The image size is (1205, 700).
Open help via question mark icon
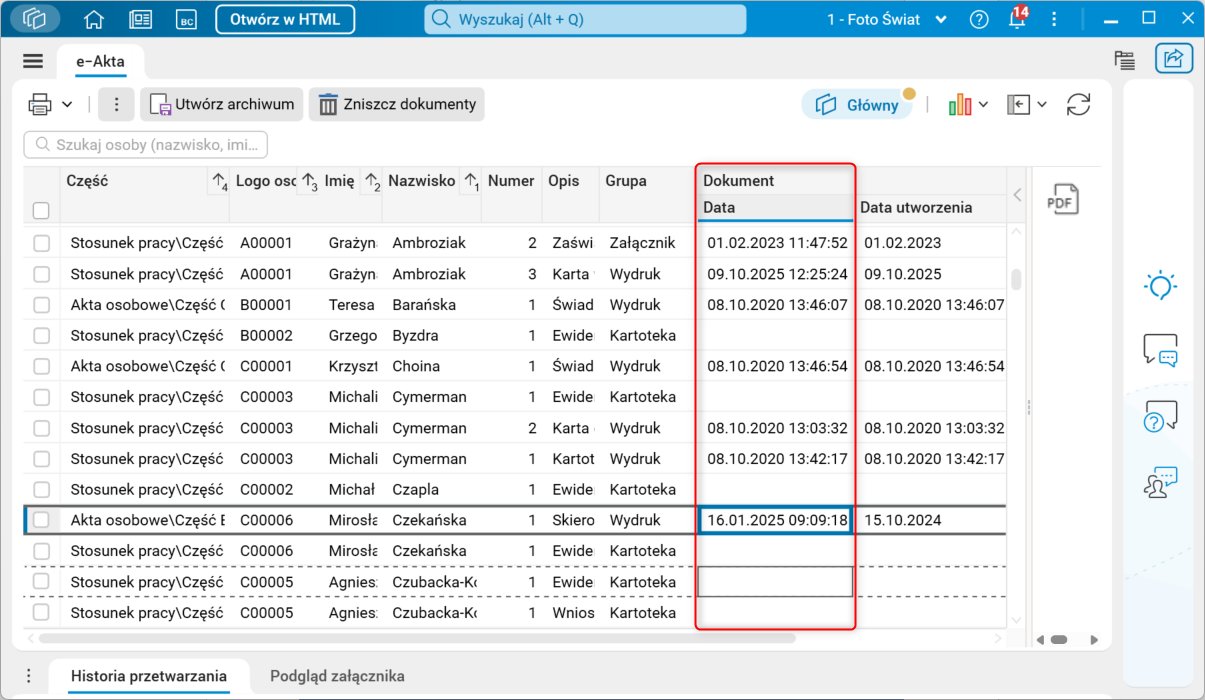pyautogui.click(x=979, y=20)
